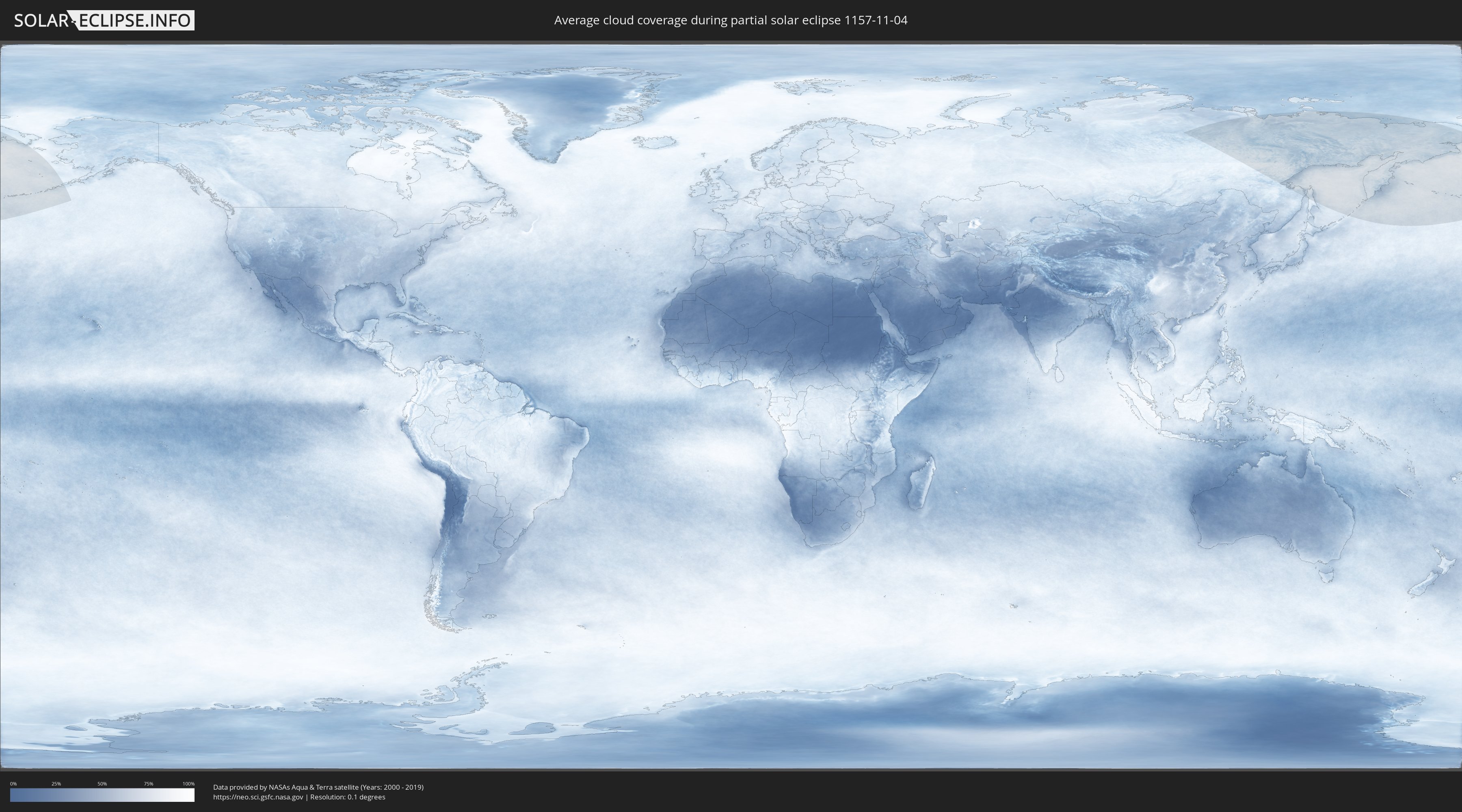The image size is (1462, 812).
Task: Click the 100% legend label
Action: pyautogui.click(x=188, y=784)
